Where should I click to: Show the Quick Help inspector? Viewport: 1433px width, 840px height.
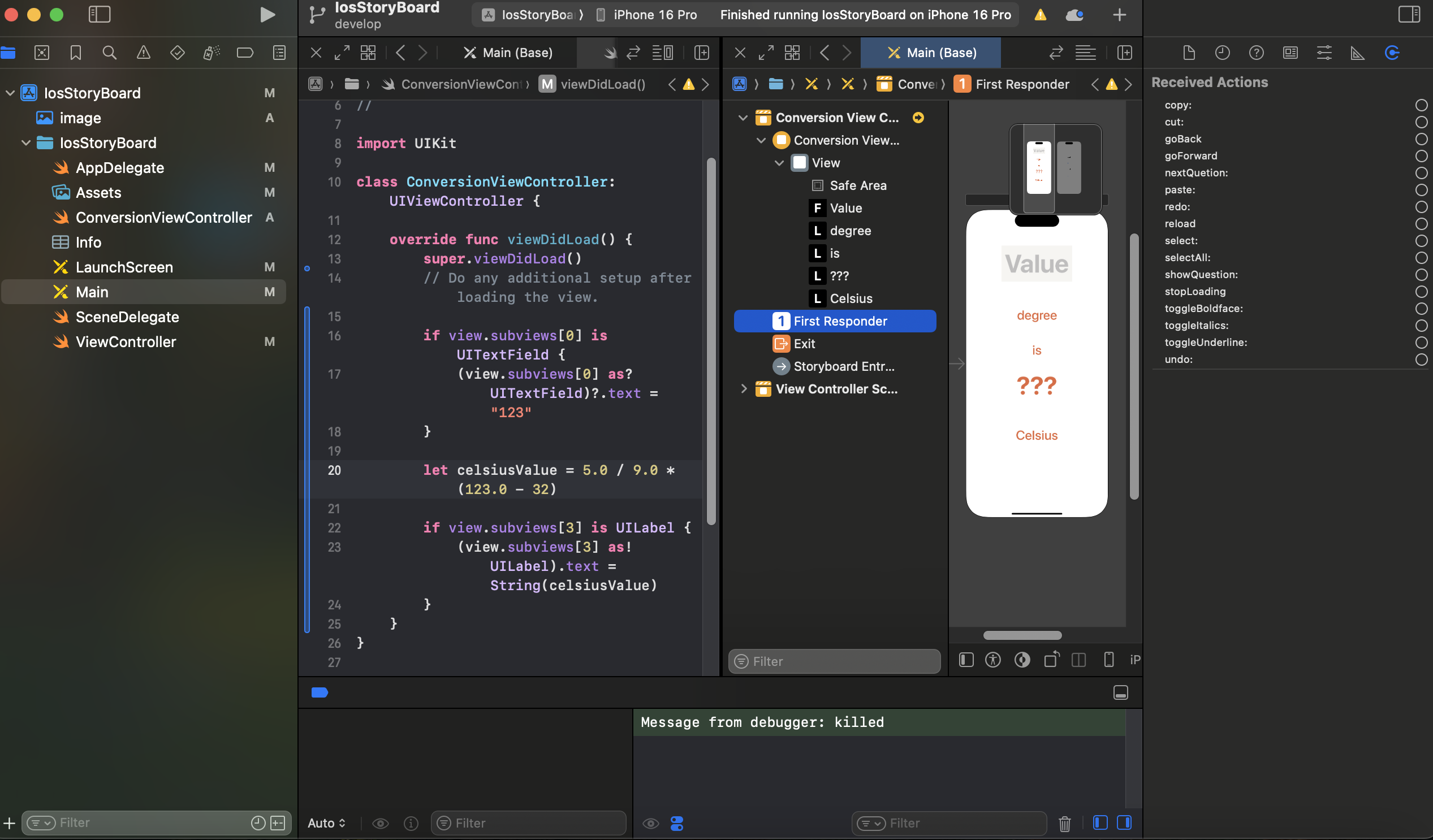pos(1256,53)
